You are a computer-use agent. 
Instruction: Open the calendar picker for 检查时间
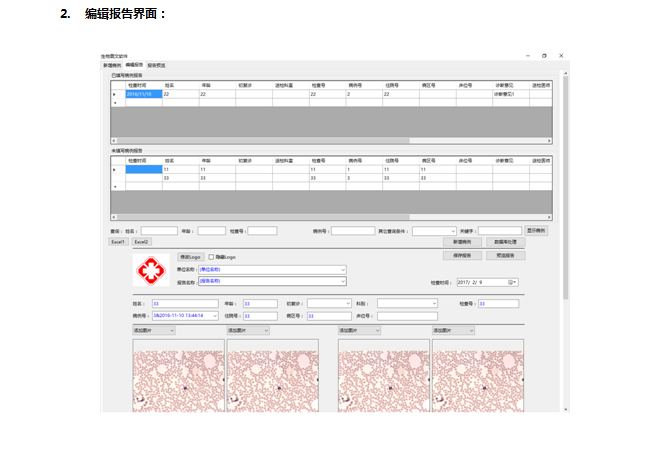coord(513,283)
